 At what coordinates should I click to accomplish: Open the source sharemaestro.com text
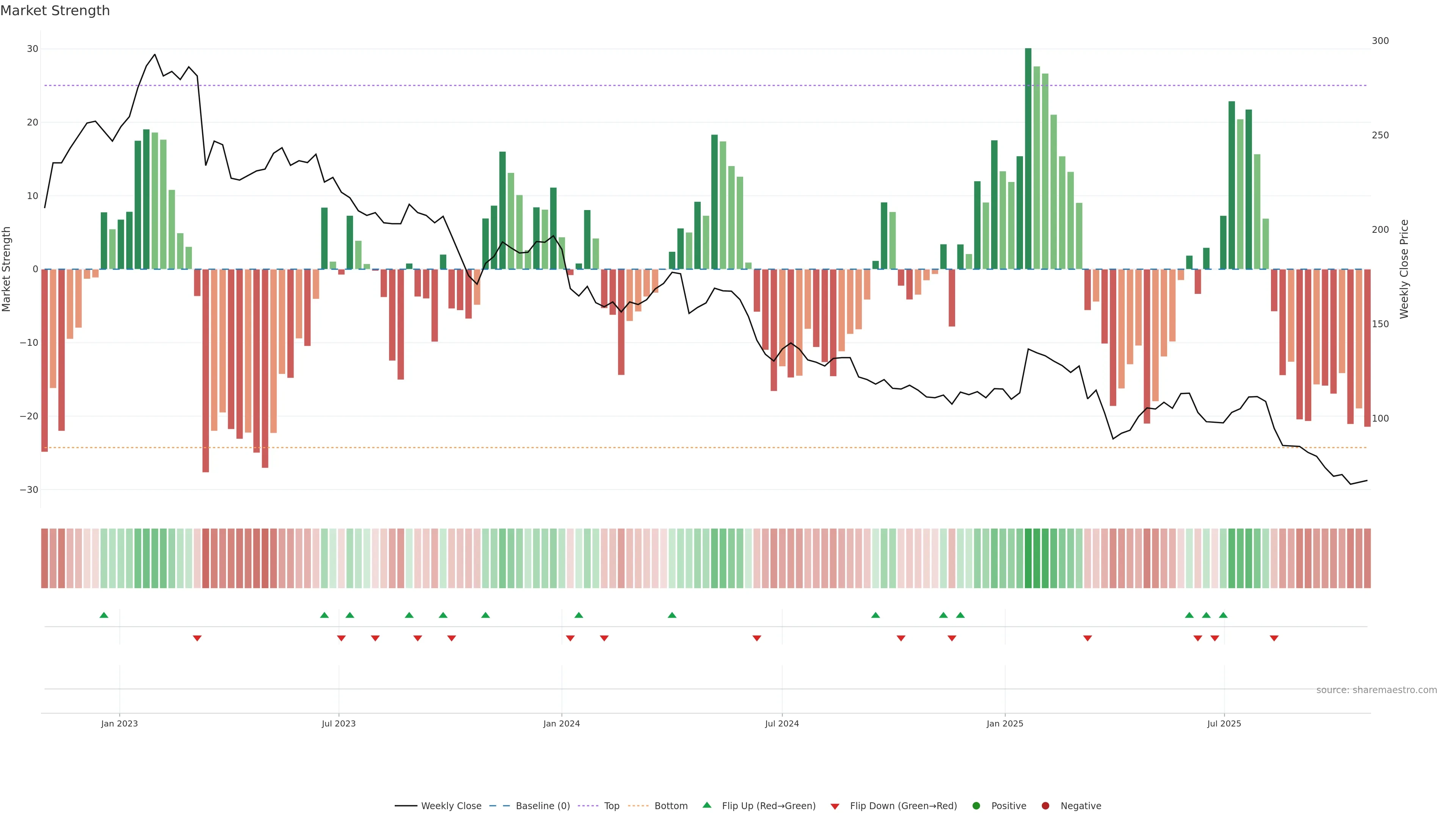(x=1376, y=690)
